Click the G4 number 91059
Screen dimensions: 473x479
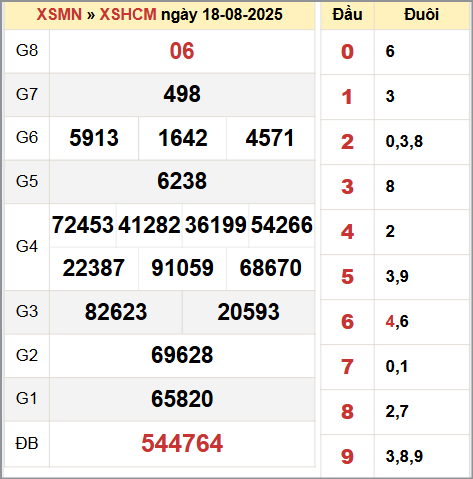click(x=182, y=268)
